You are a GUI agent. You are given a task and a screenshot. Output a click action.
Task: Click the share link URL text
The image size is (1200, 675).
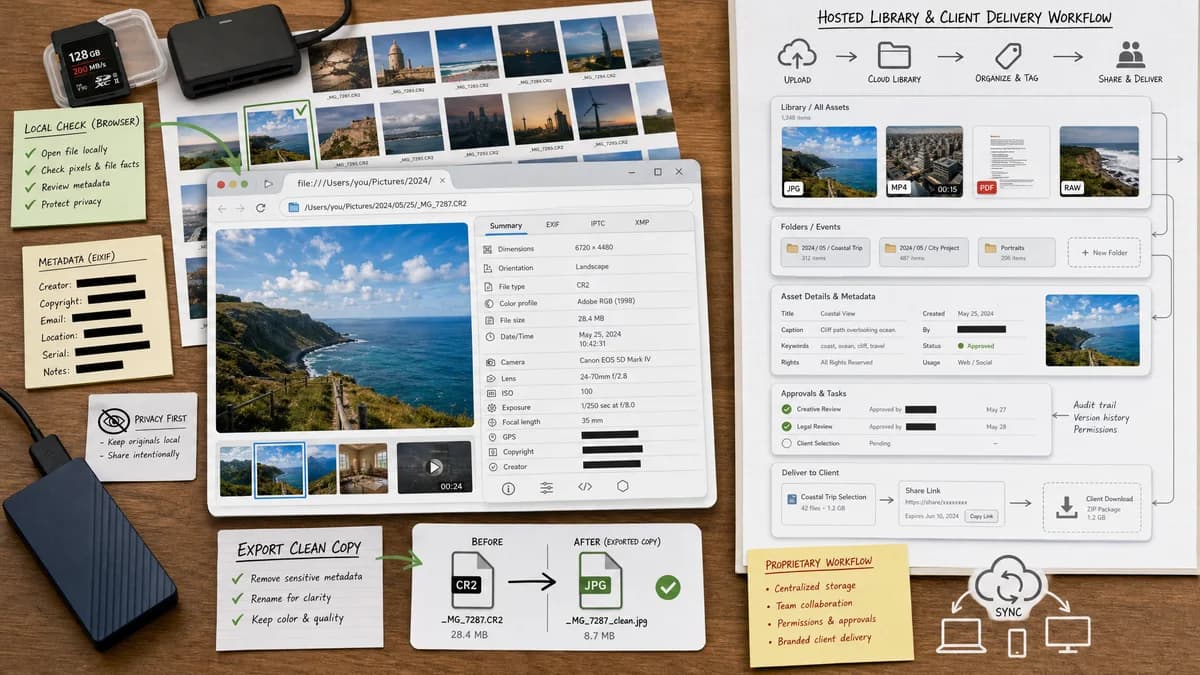935,502
